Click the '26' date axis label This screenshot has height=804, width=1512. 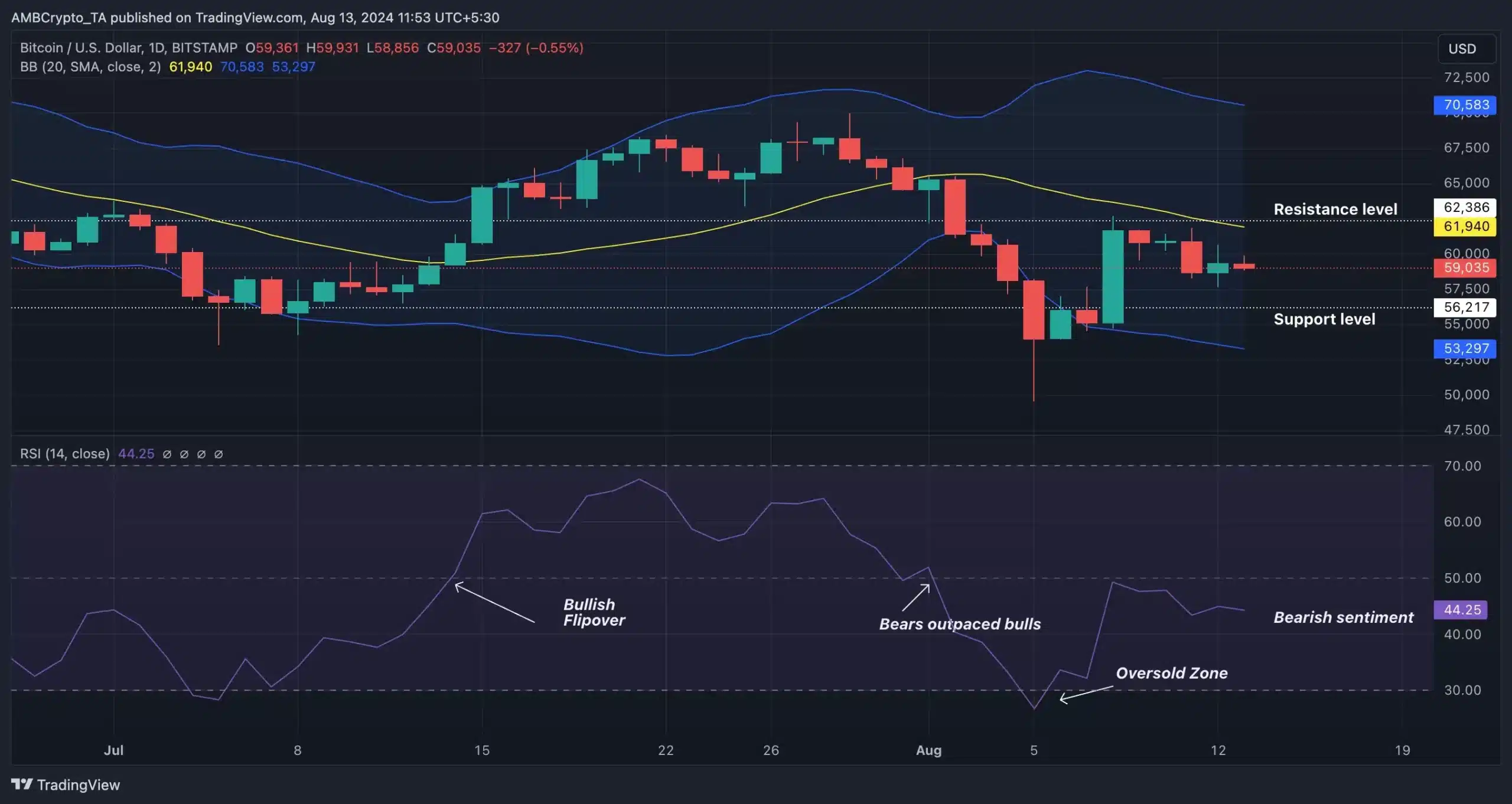771,750
